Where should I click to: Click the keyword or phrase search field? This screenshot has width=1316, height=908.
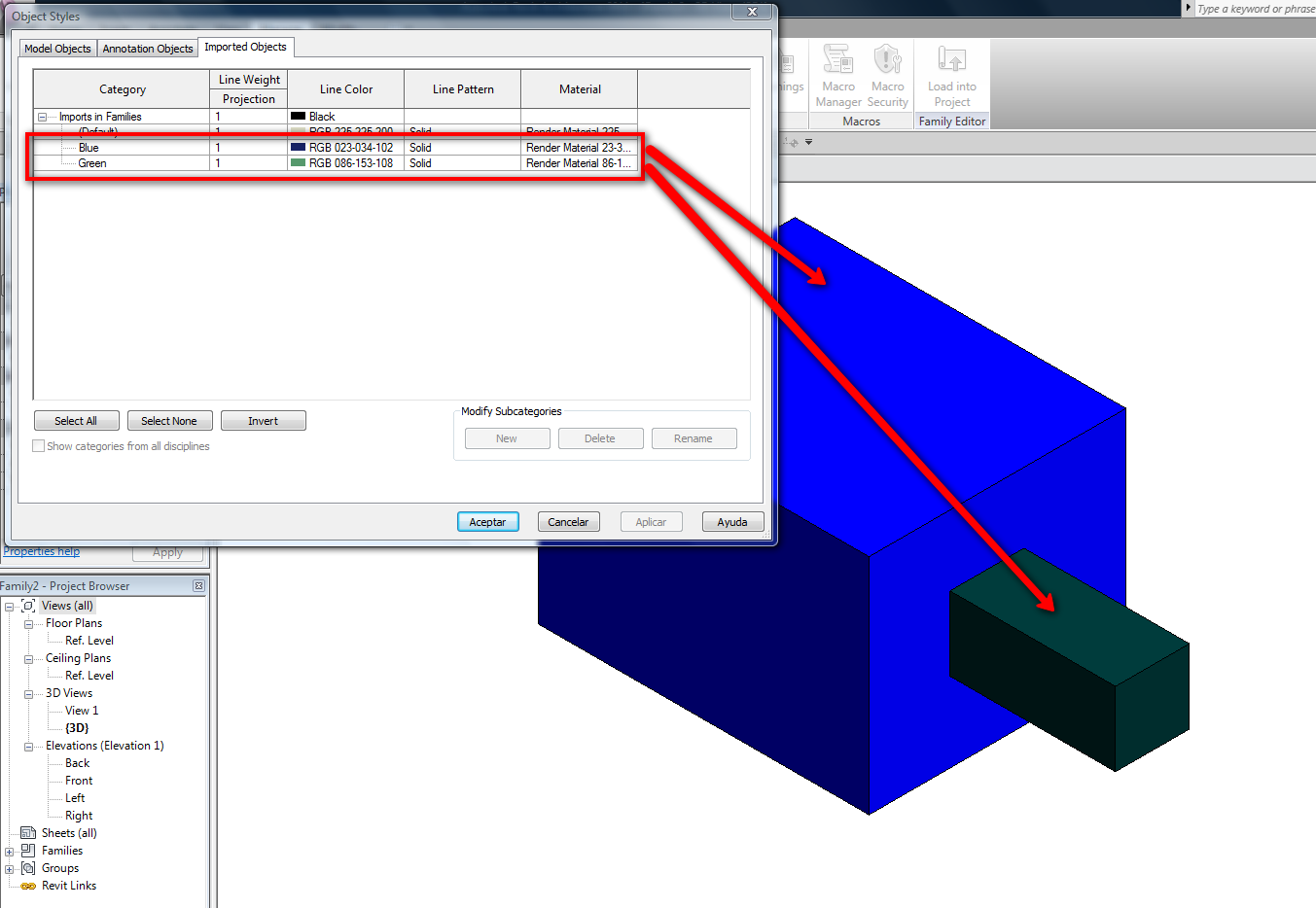coord(1255,9)
